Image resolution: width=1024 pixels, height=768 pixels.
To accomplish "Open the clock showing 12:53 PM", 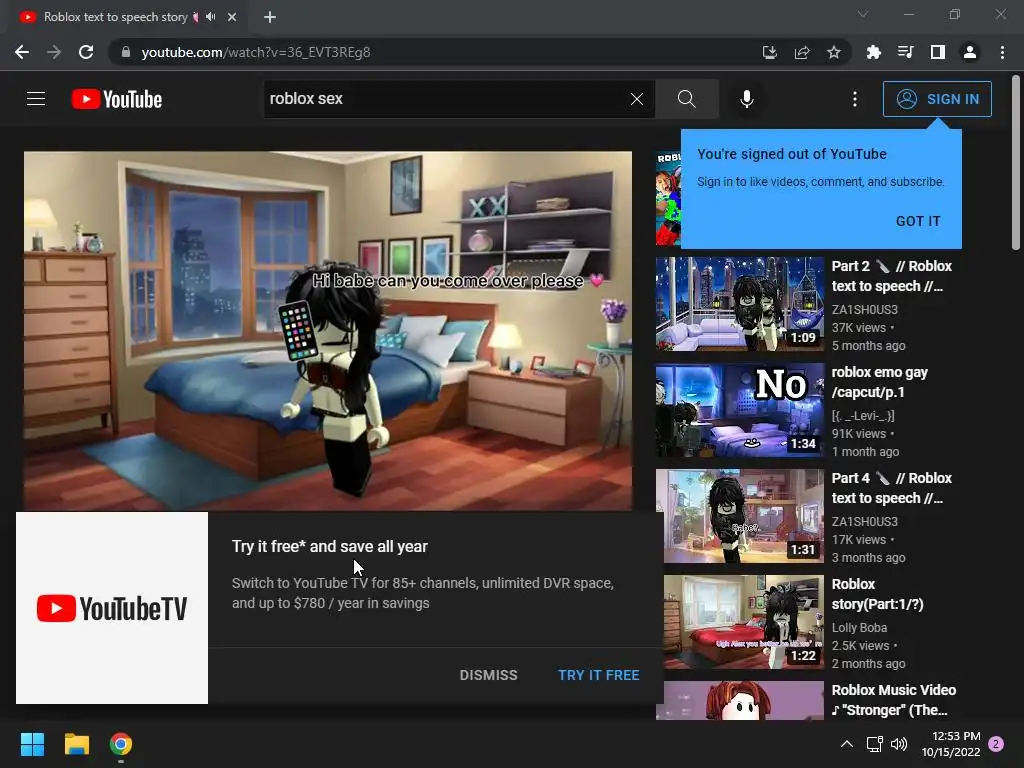I will (x=951, y=744).
